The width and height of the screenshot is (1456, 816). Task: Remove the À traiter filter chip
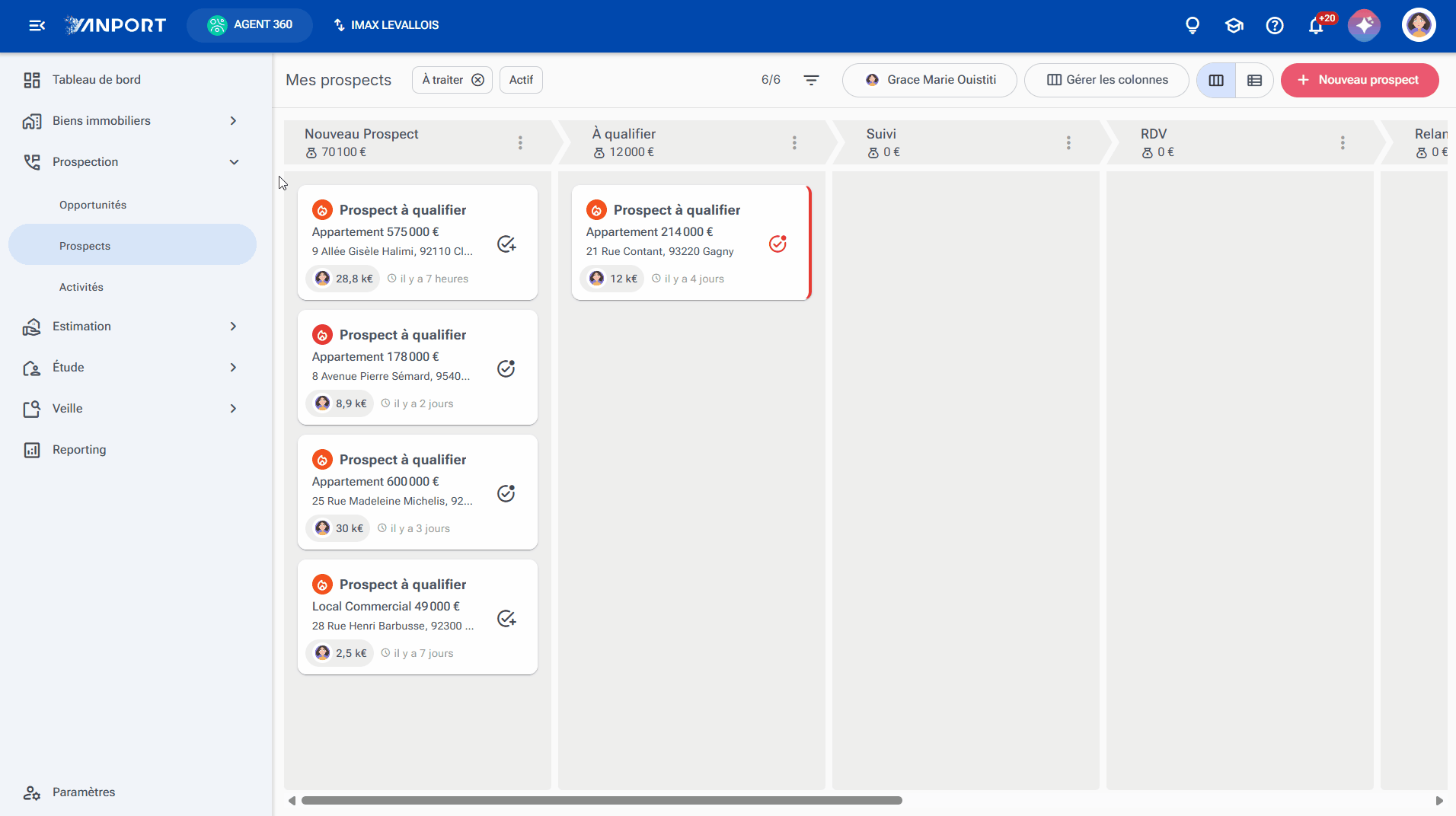(x=477, y=80)
